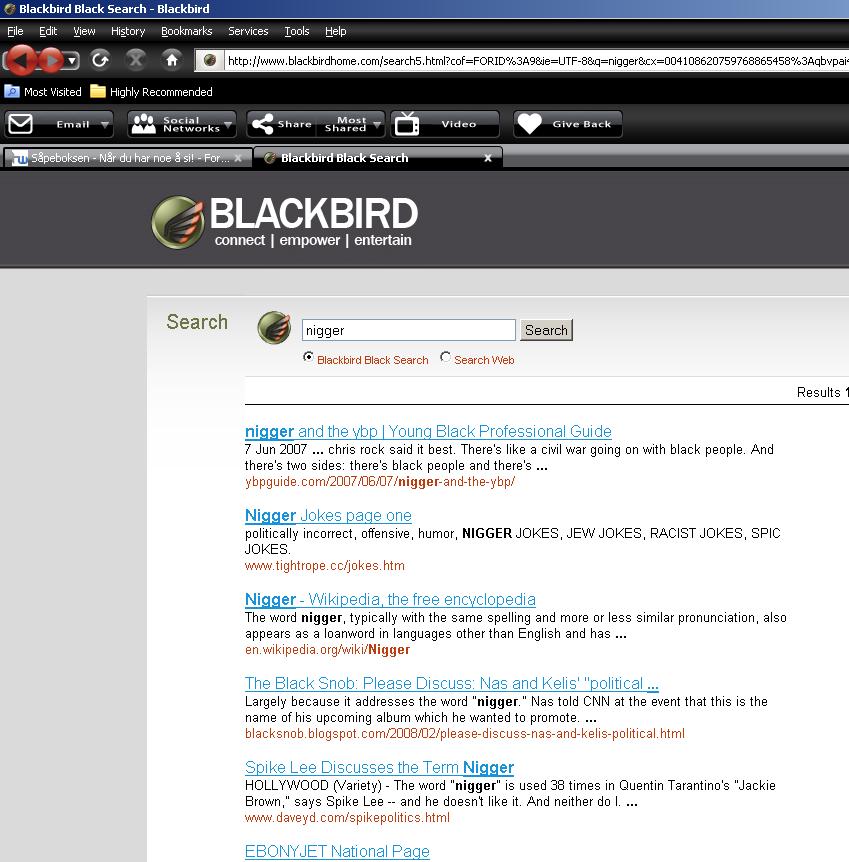
Task: Click the Video TV icon
Action: pos(407,124)
